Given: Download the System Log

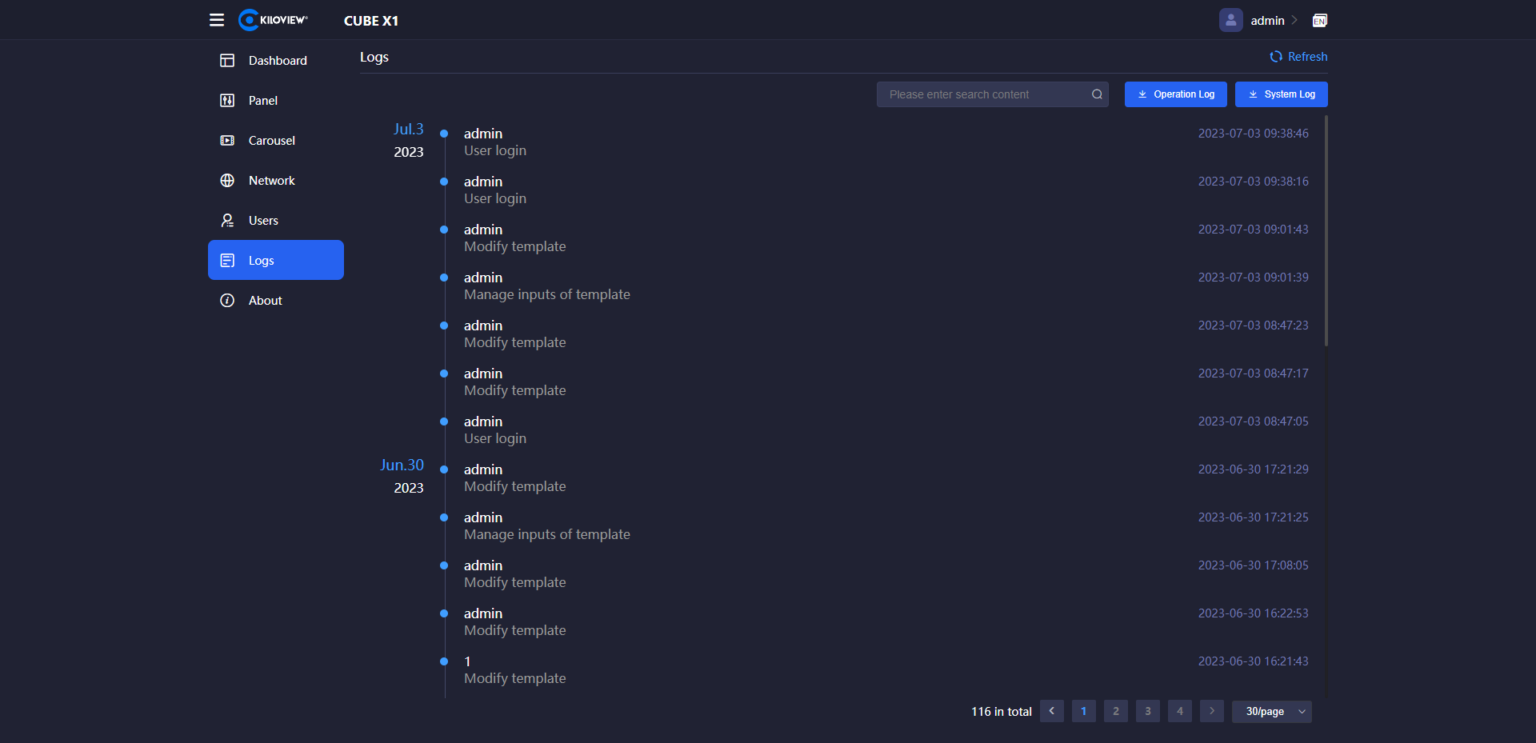Looking at the screenshot, I should 1281,94.
